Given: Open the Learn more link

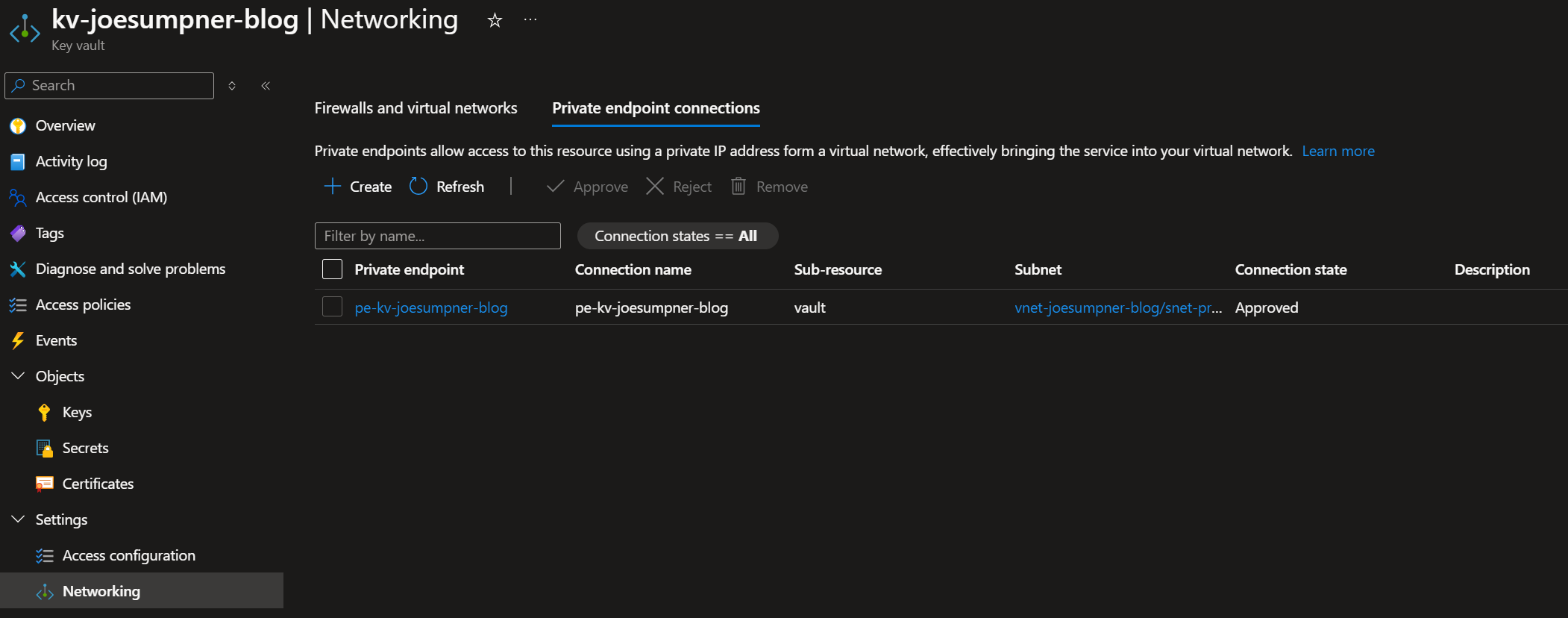Looking at the screenshot, I should (x=1338, y=151).
